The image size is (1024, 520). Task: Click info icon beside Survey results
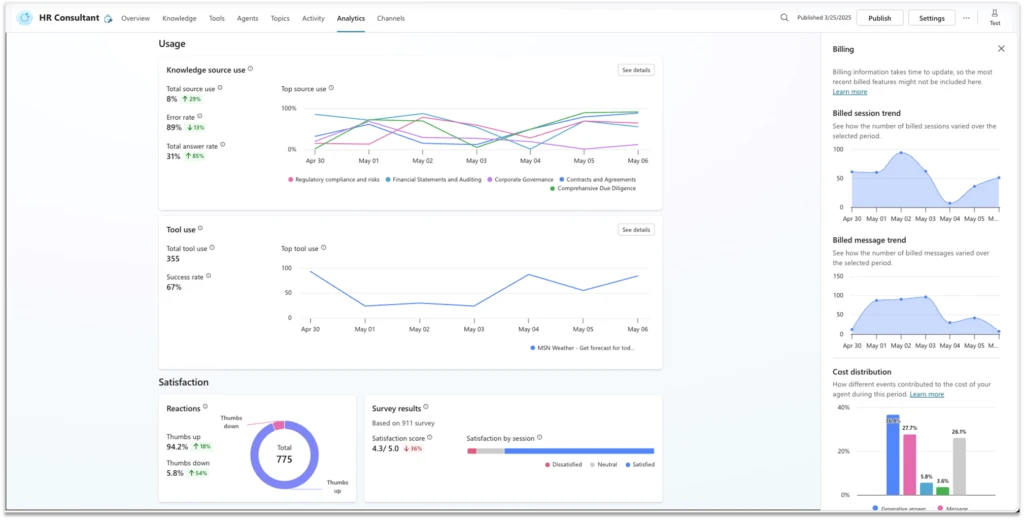pyautogui.click(x=426, y=407)
